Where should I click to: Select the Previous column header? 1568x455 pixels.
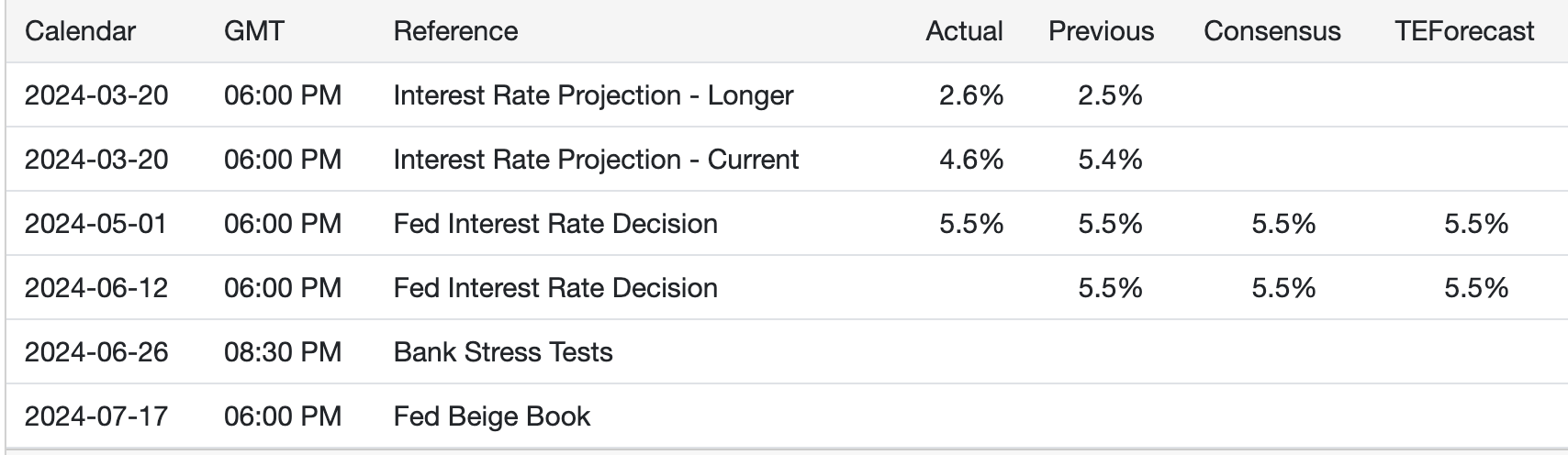(x=1101, y=31)
